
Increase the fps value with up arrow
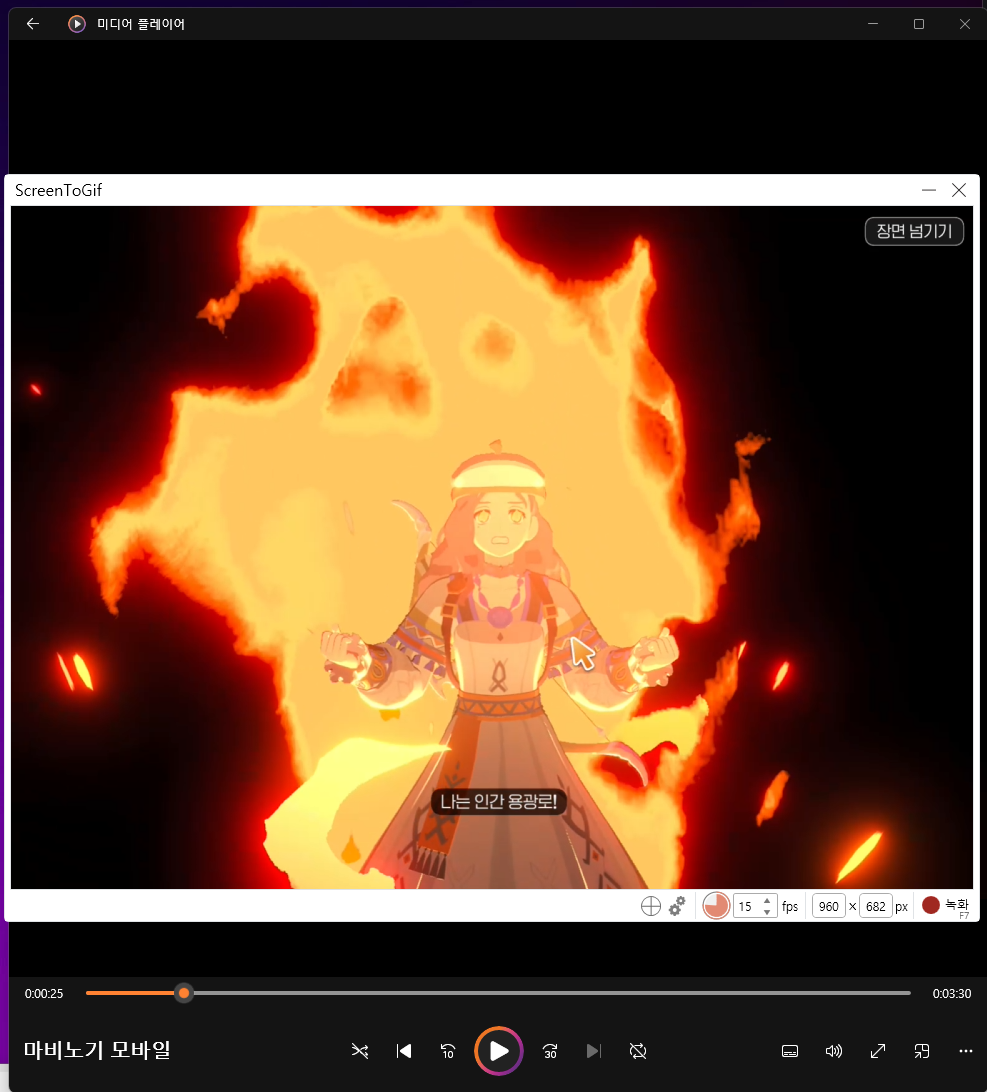point(767,900)
